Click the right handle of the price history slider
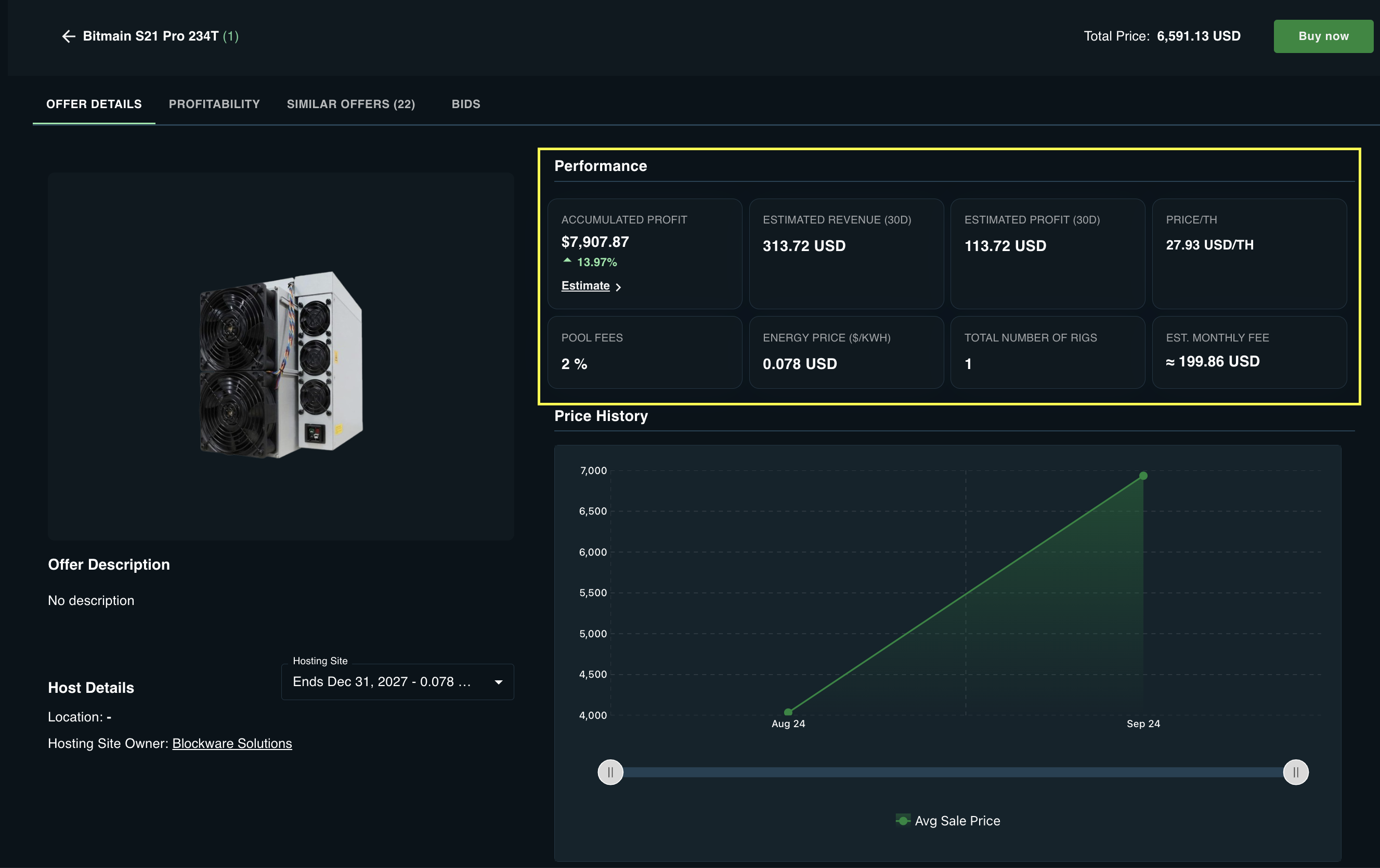 [x=1295, y=772]
